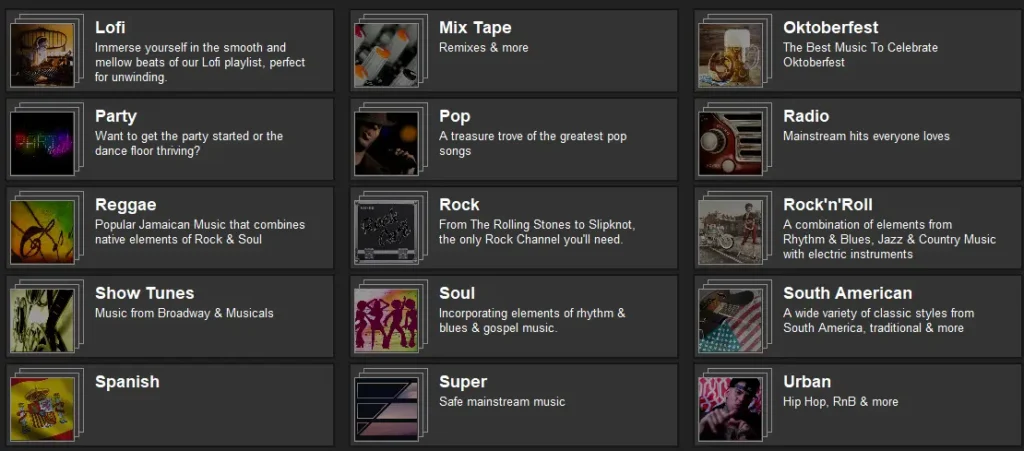This screenshot has width=1024, height=451.
Task: Click the Rock channel cover art
Action: [386, 232]
